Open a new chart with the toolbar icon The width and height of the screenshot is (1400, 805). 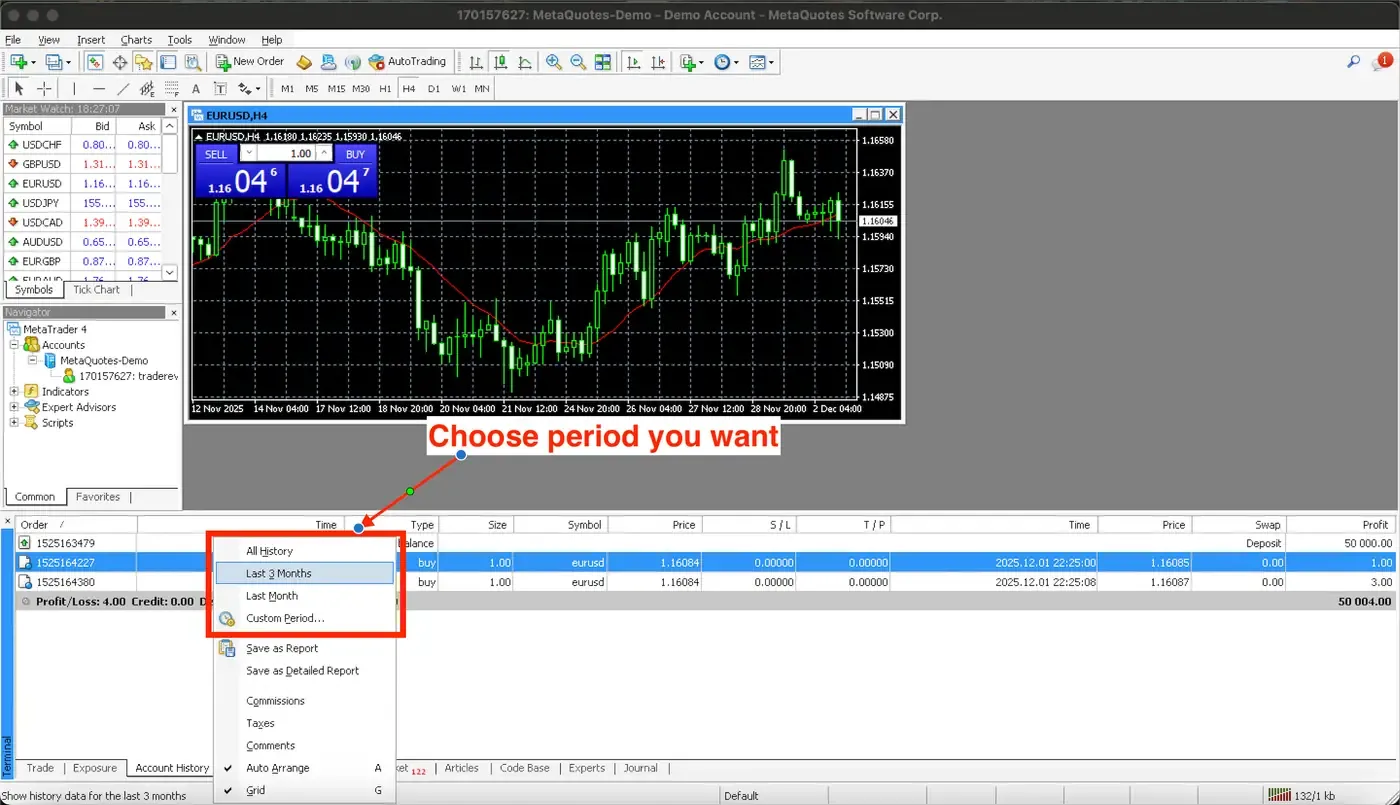tap(18, 62)
